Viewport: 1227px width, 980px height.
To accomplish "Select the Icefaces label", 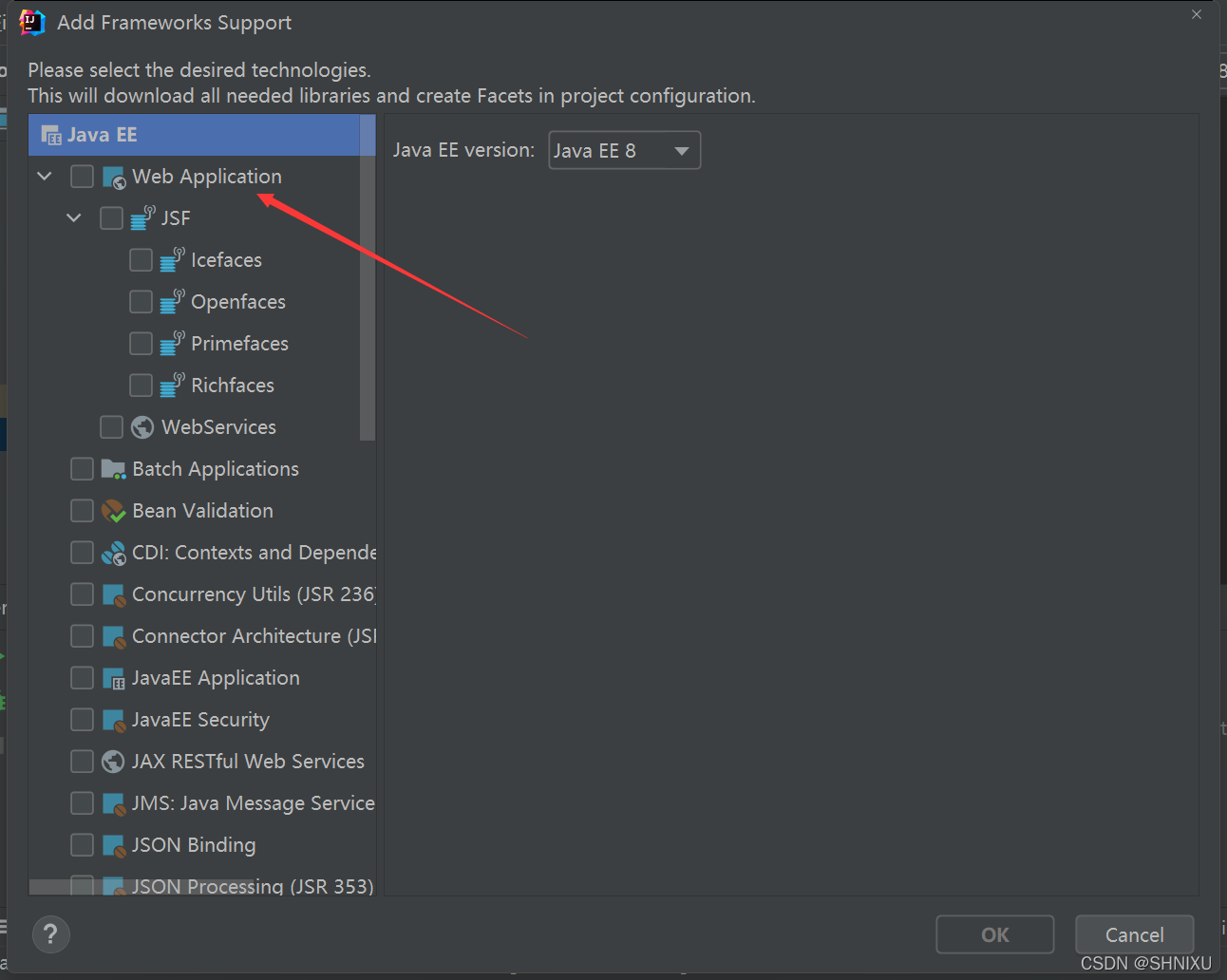I will click(226, 260).
